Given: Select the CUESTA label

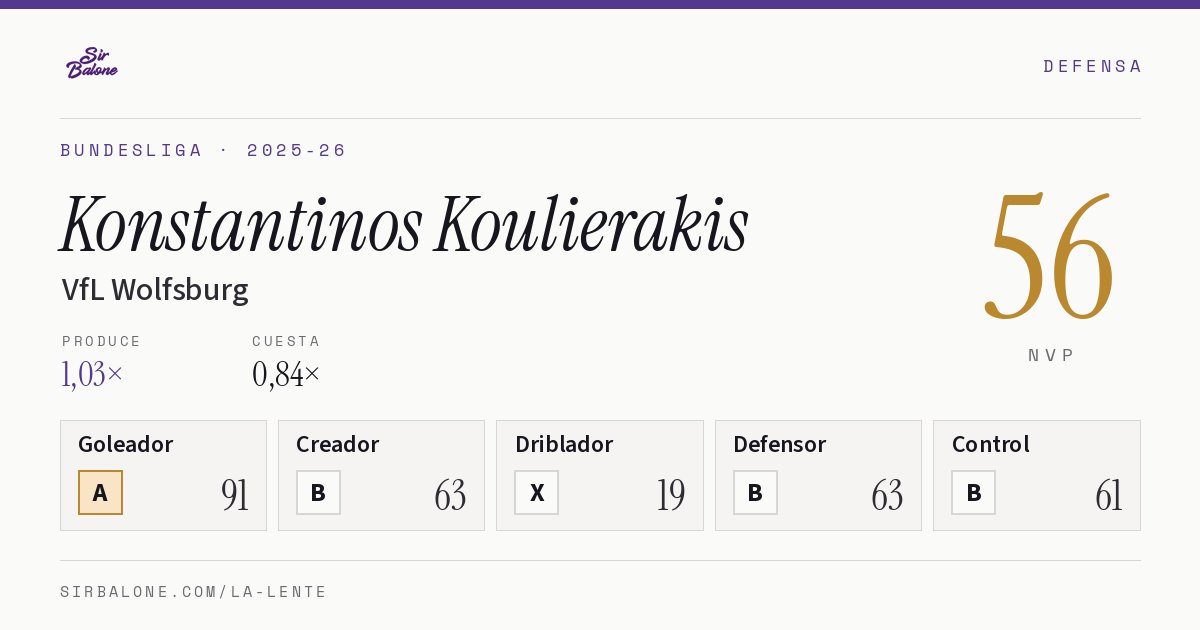Looking at the screenshot, I should pyautogui.click(x=286, y=341).
